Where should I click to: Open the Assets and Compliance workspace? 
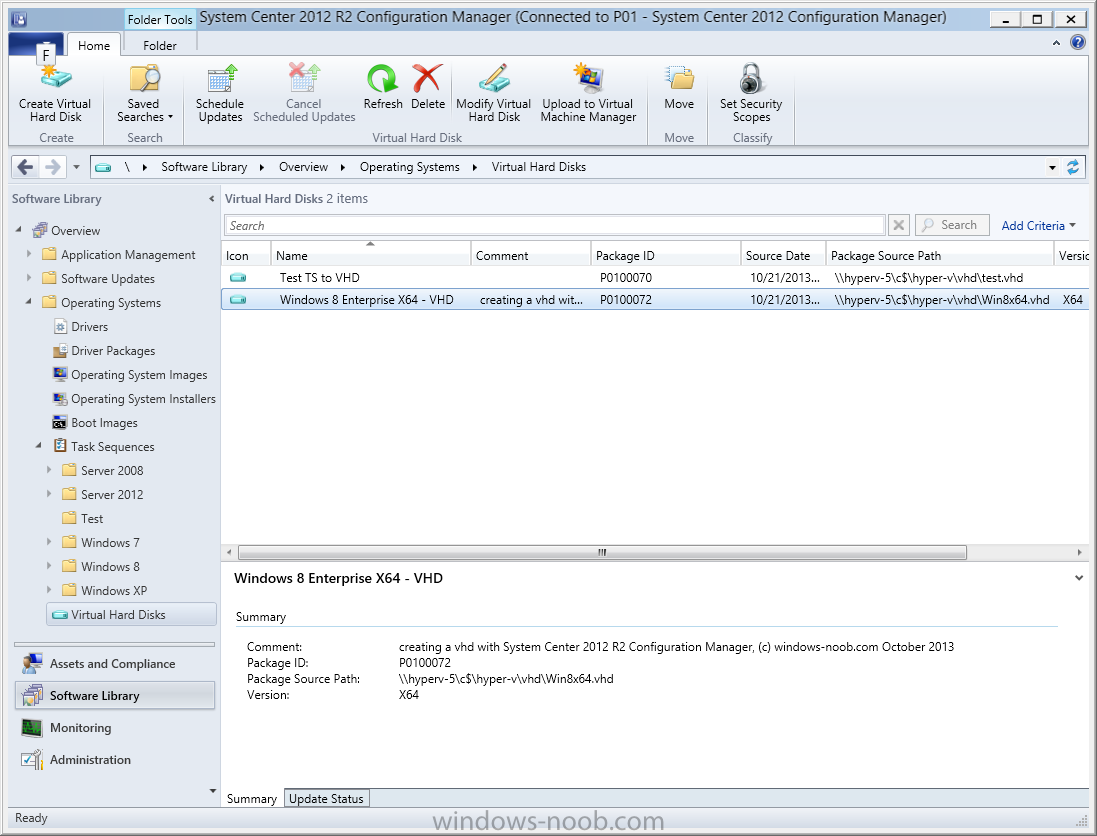[x=114, y=664]
